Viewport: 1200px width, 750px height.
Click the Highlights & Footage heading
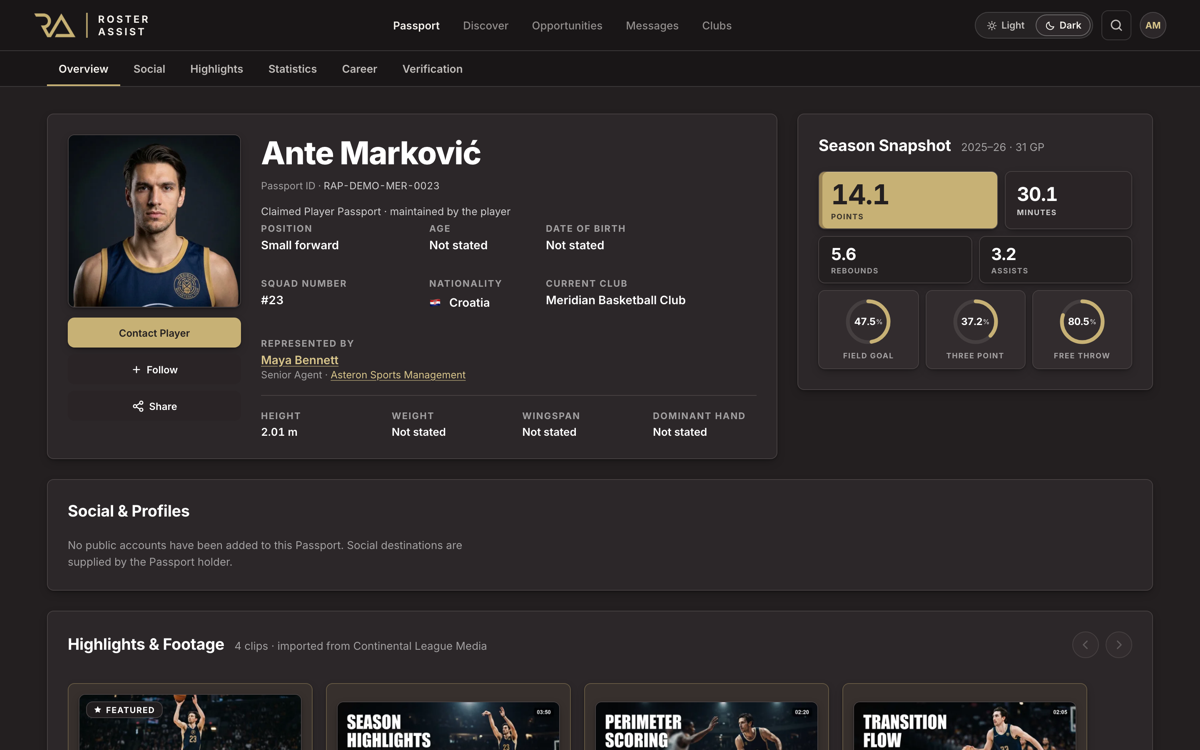pyautogui.click(x=146, y=645)
